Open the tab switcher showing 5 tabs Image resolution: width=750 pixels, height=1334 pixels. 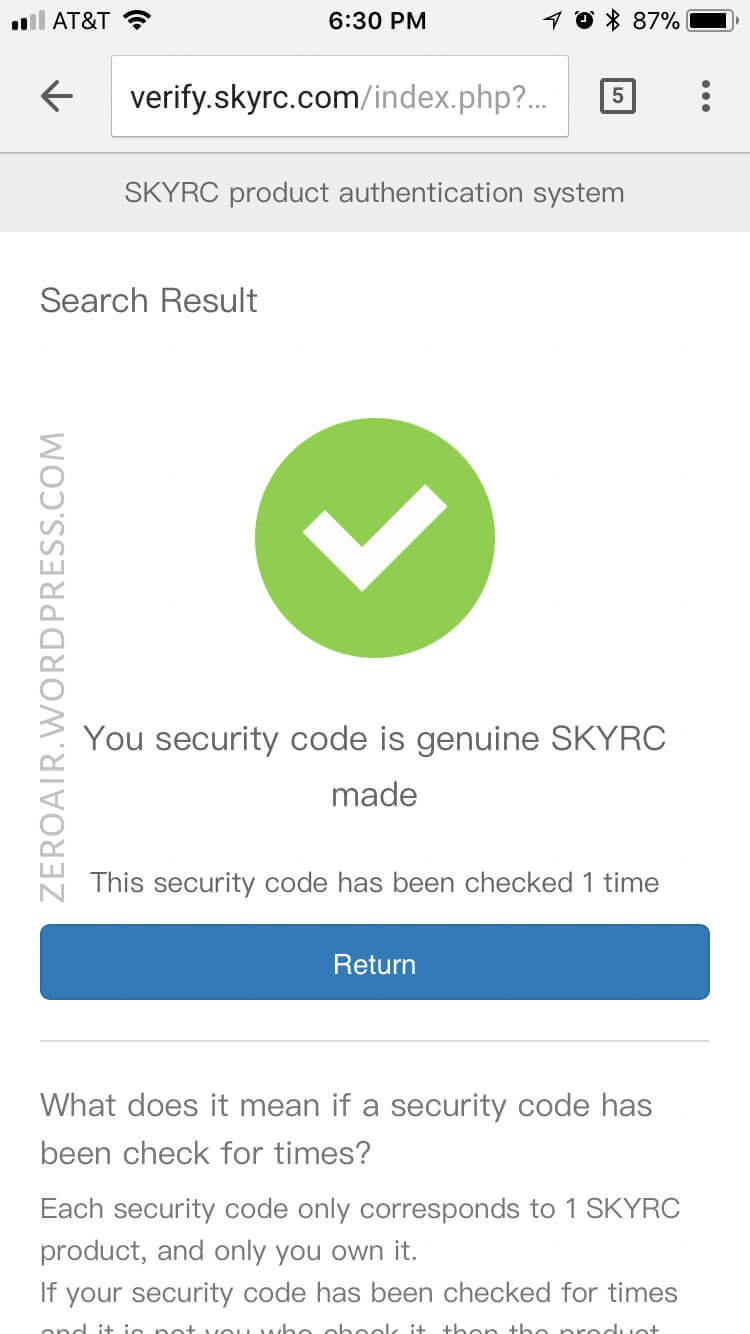pos(617,96)
